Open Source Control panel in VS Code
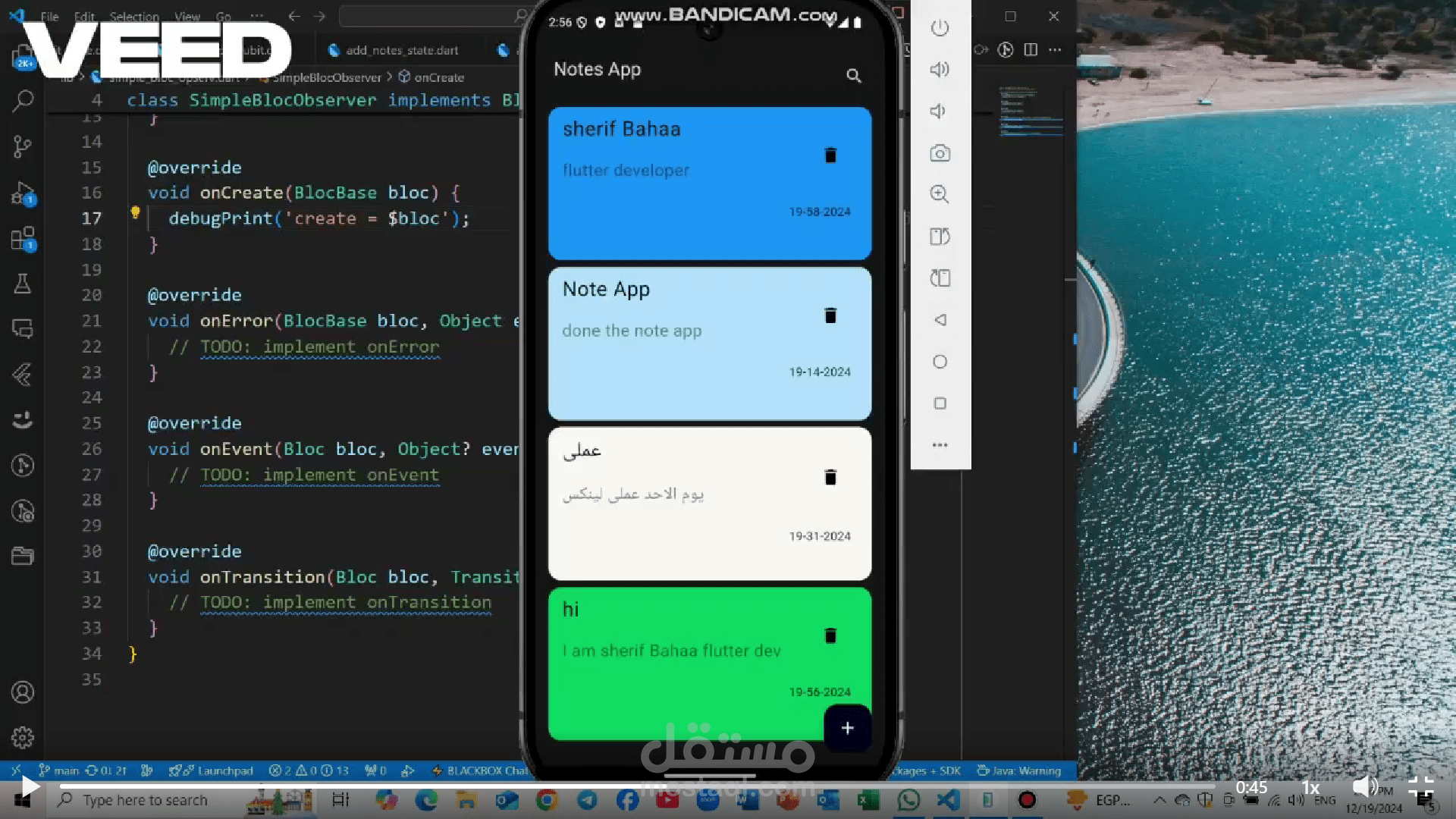Image resolution: width=1456 pixels, height=819 pixels. pyautogui.click(x=23, y=146)
